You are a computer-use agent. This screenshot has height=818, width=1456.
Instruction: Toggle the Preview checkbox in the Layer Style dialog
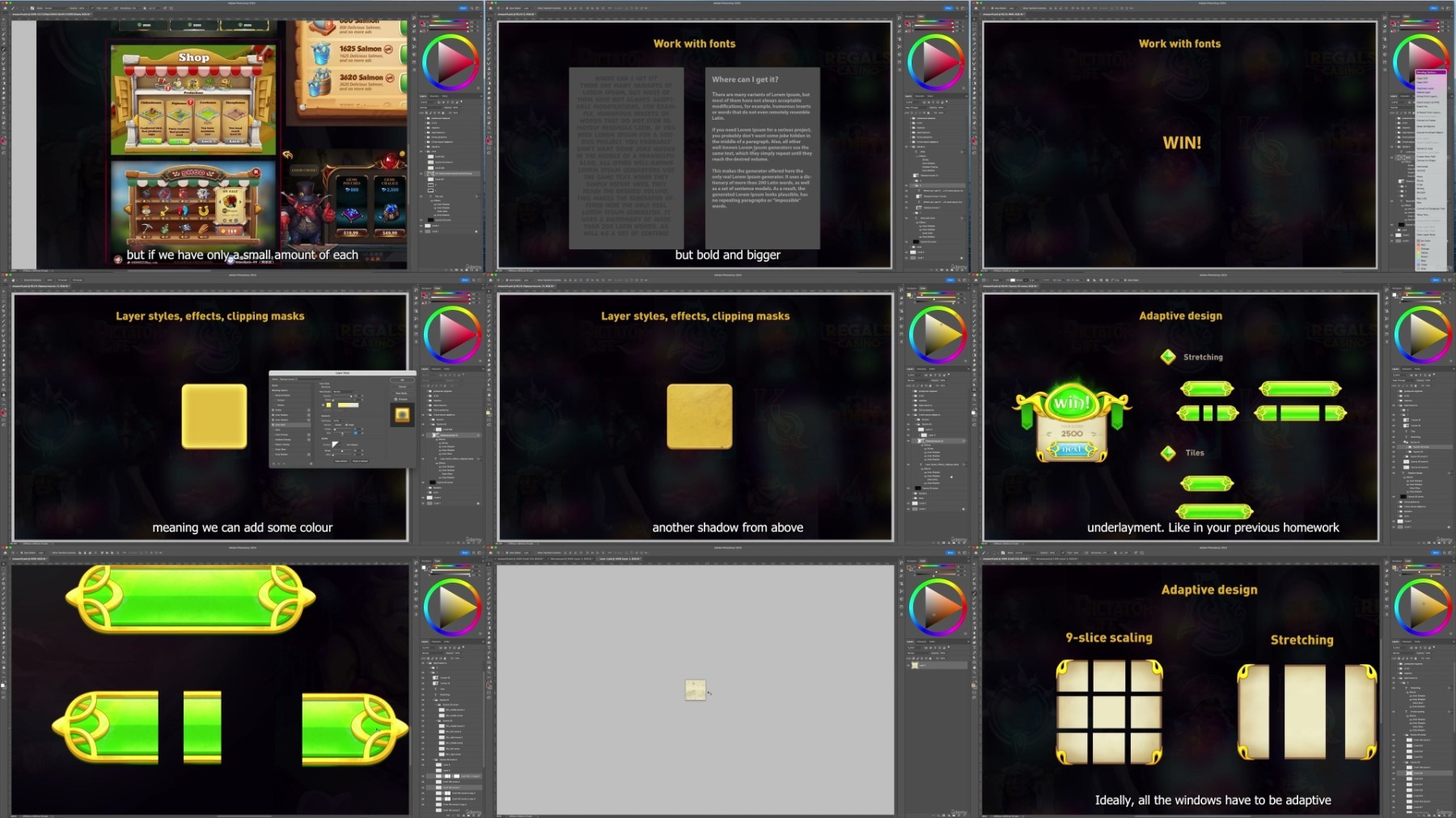396,399
